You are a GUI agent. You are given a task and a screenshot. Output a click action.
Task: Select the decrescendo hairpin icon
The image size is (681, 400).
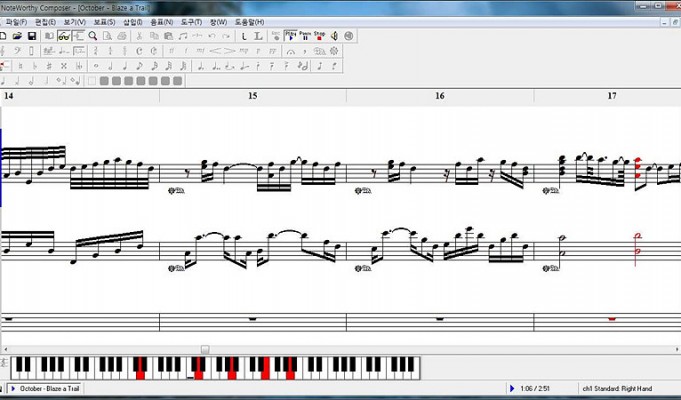pyautogui.click(x=229, y=51)
